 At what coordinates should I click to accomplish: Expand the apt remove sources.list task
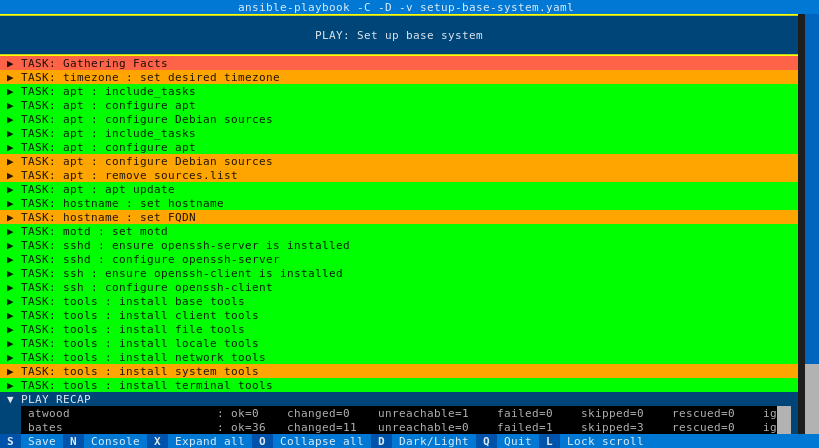click(399, 175)
